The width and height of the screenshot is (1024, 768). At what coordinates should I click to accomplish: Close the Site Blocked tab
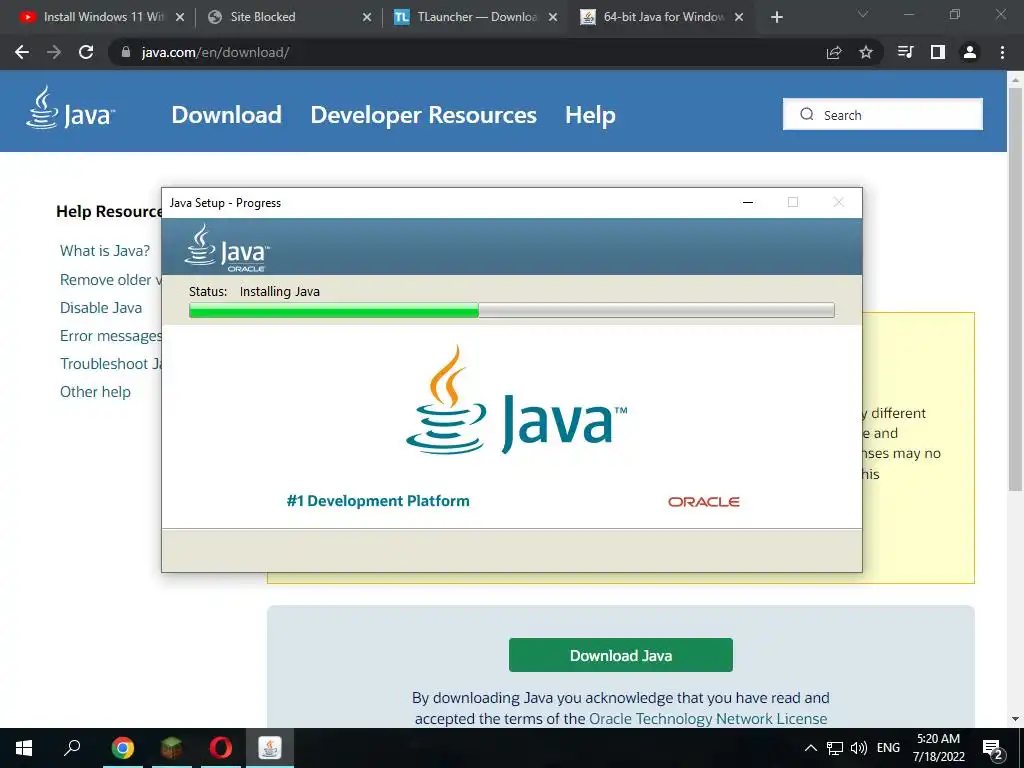pyautogui.click(x=367, y=17)
